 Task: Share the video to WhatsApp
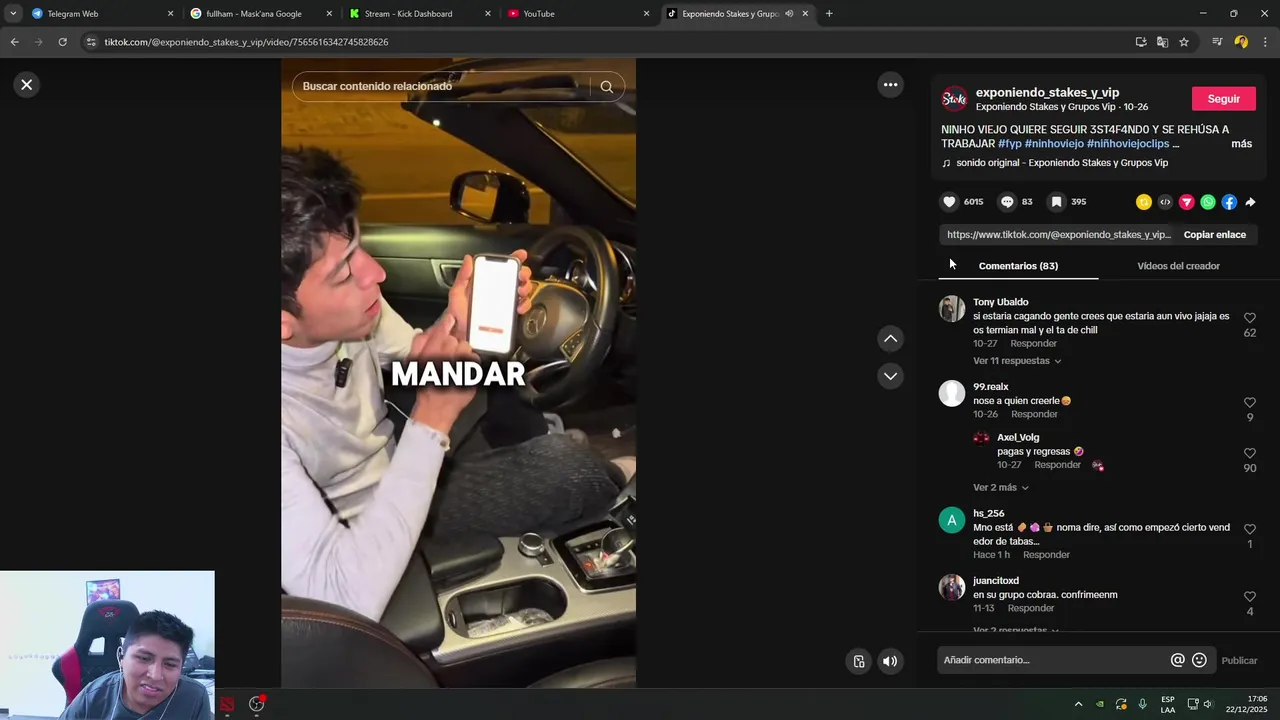point(1208,202)
